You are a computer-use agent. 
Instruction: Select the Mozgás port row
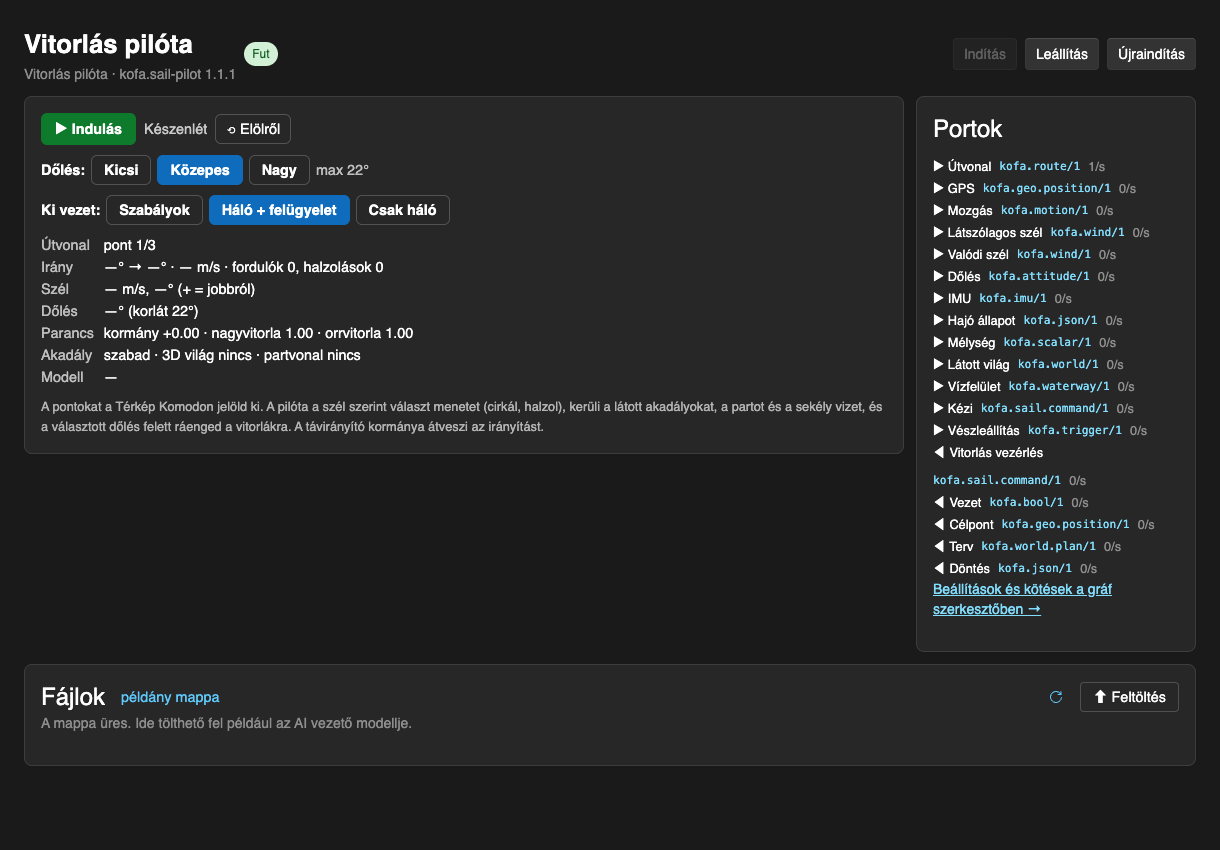[x=1023, y=210]
